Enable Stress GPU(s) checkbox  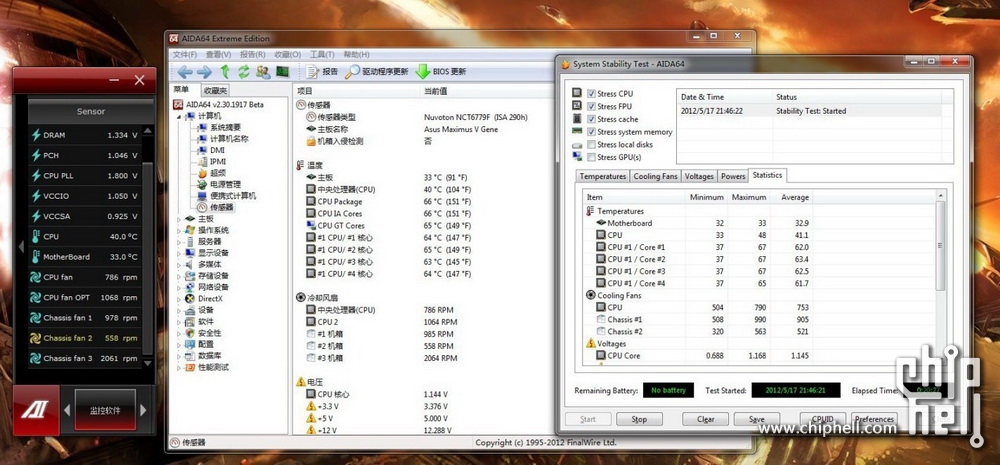click(x=591, y=158)
